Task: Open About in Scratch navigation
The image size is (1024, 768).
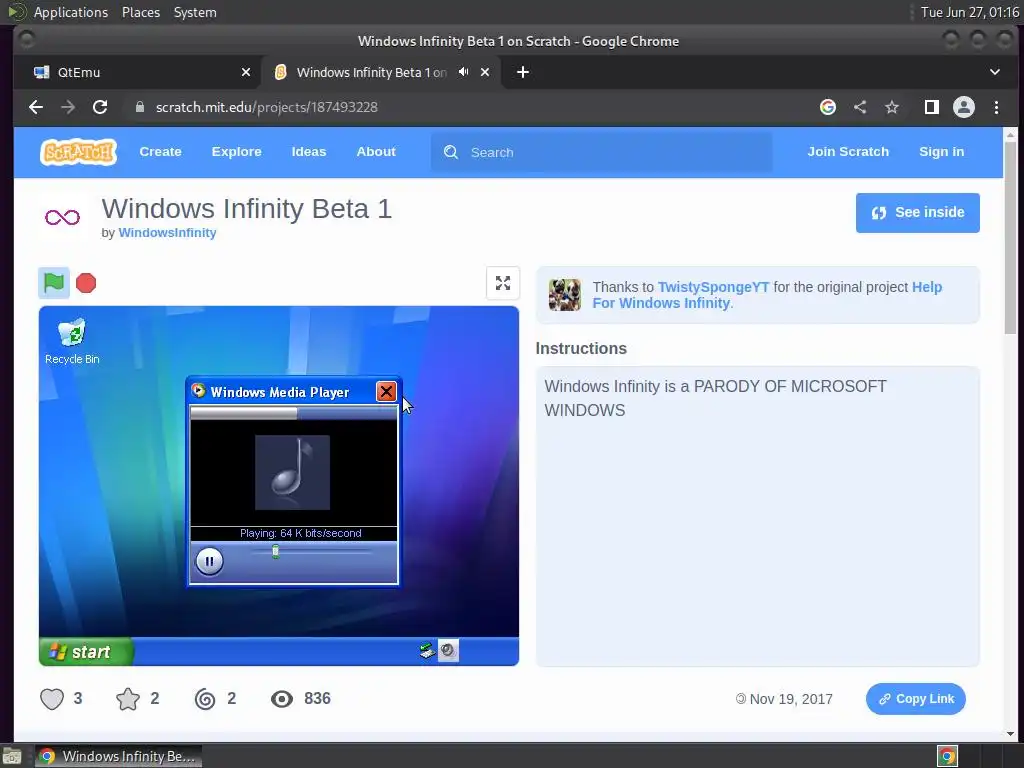Action: (x=376, y=152)
